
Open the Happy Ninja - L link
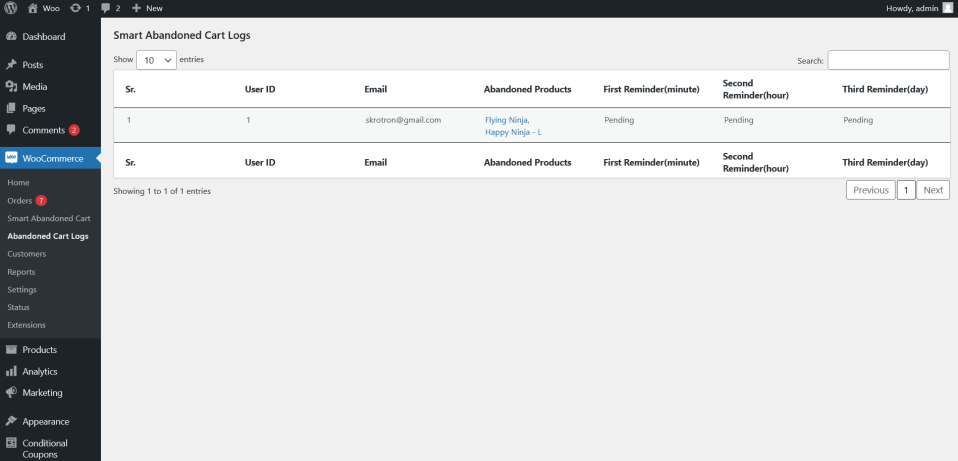coord(513,132)
